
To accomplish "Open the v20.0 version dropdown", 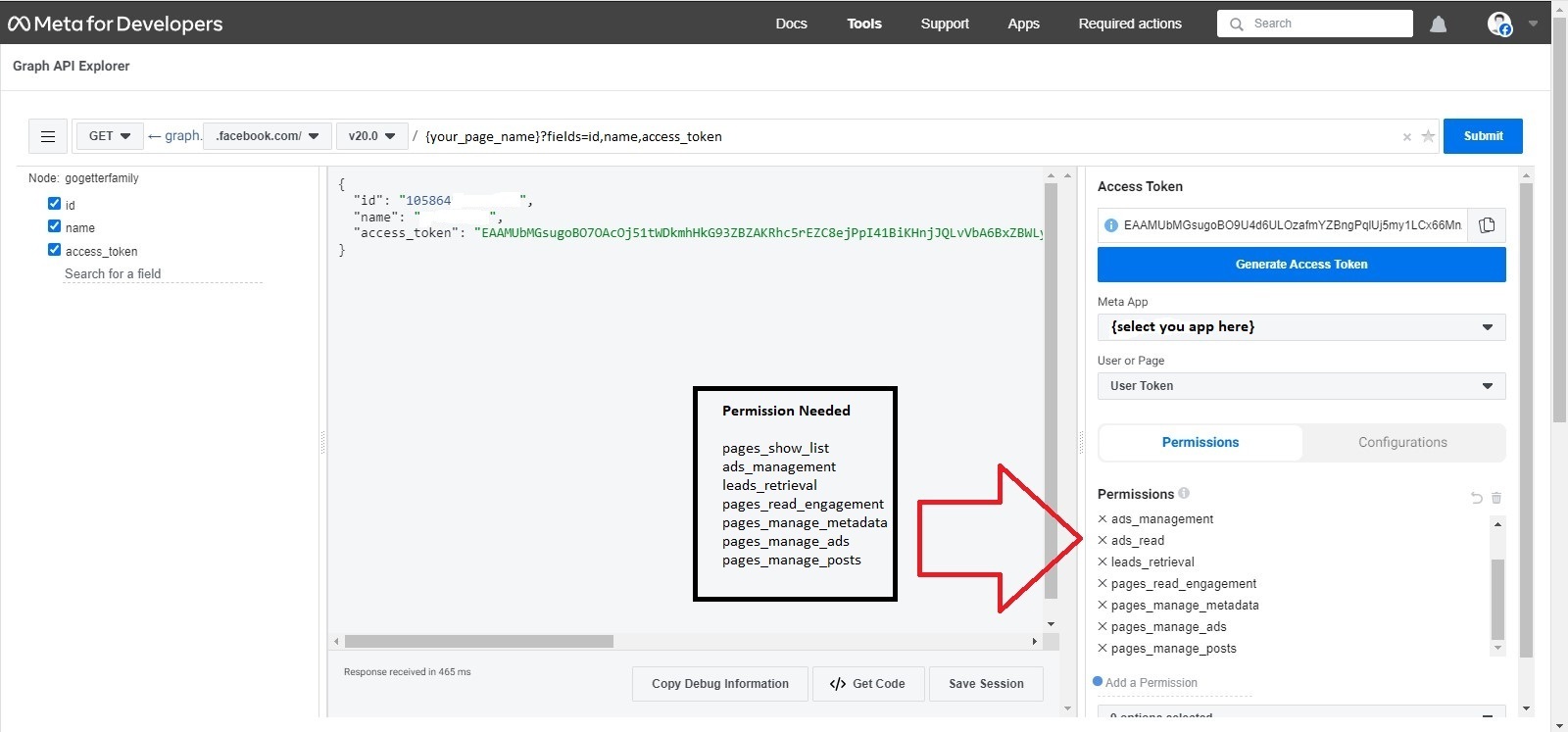I will 371,136.
